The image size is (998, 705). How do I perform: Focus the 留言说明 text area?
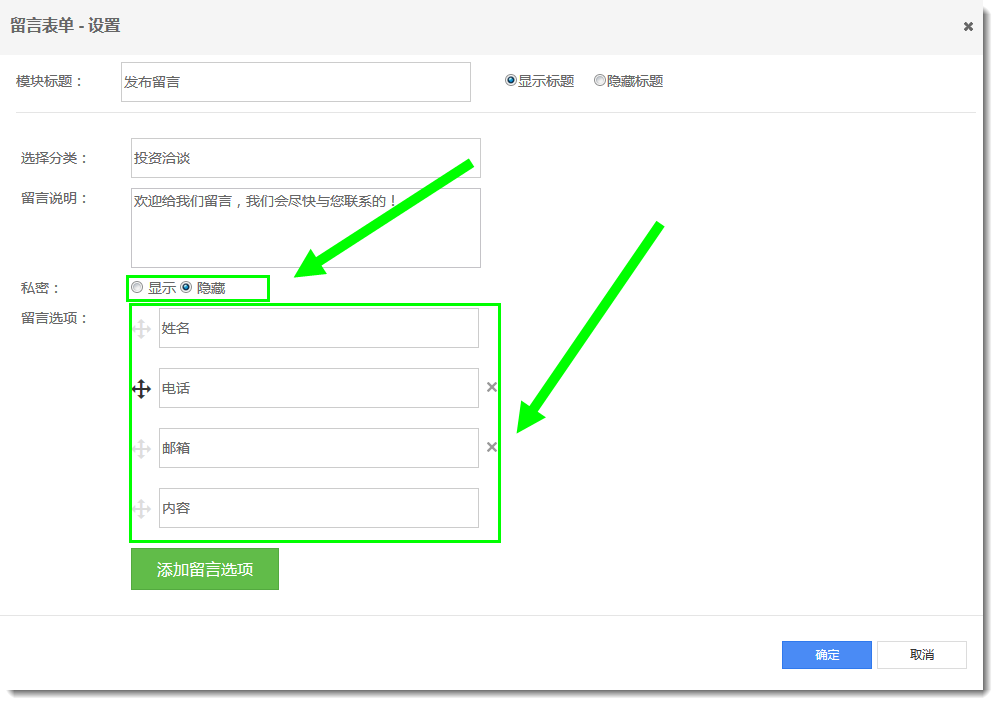305,228
